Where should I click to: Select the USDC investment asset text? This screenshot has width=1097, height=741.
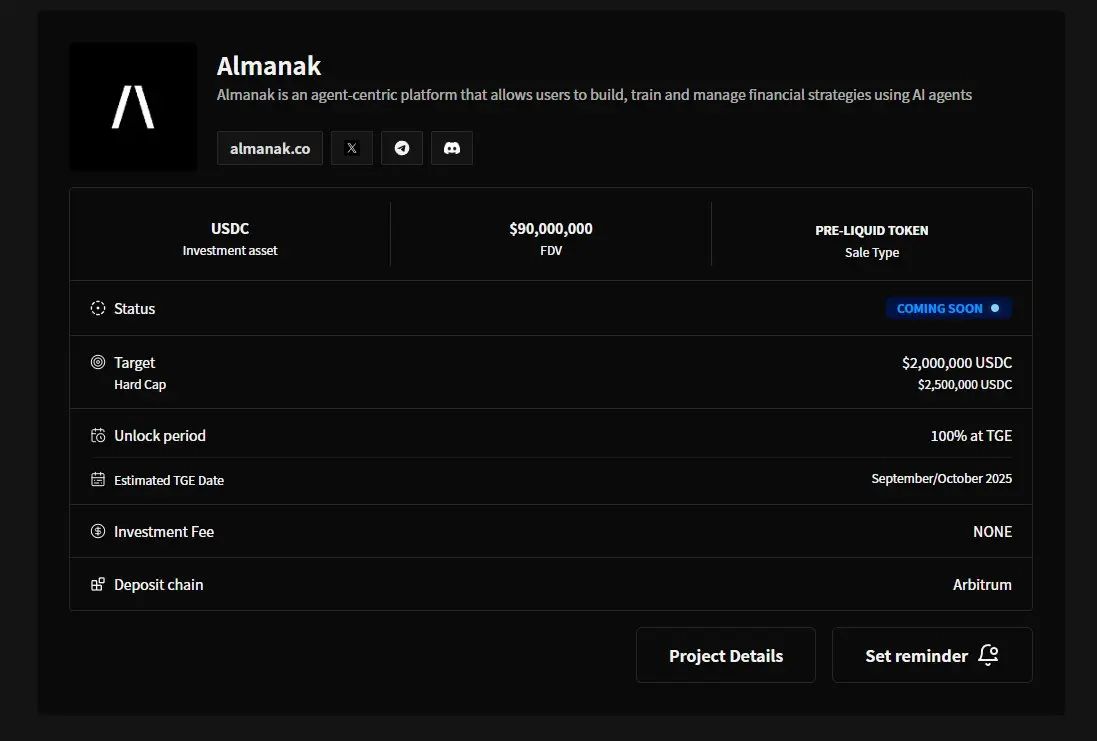(230, 229)
